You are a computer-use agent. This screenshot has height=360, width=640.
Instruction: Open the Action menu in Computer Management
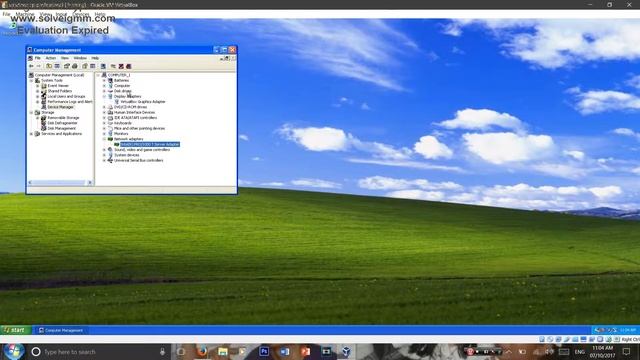click(x=51, y=58)
